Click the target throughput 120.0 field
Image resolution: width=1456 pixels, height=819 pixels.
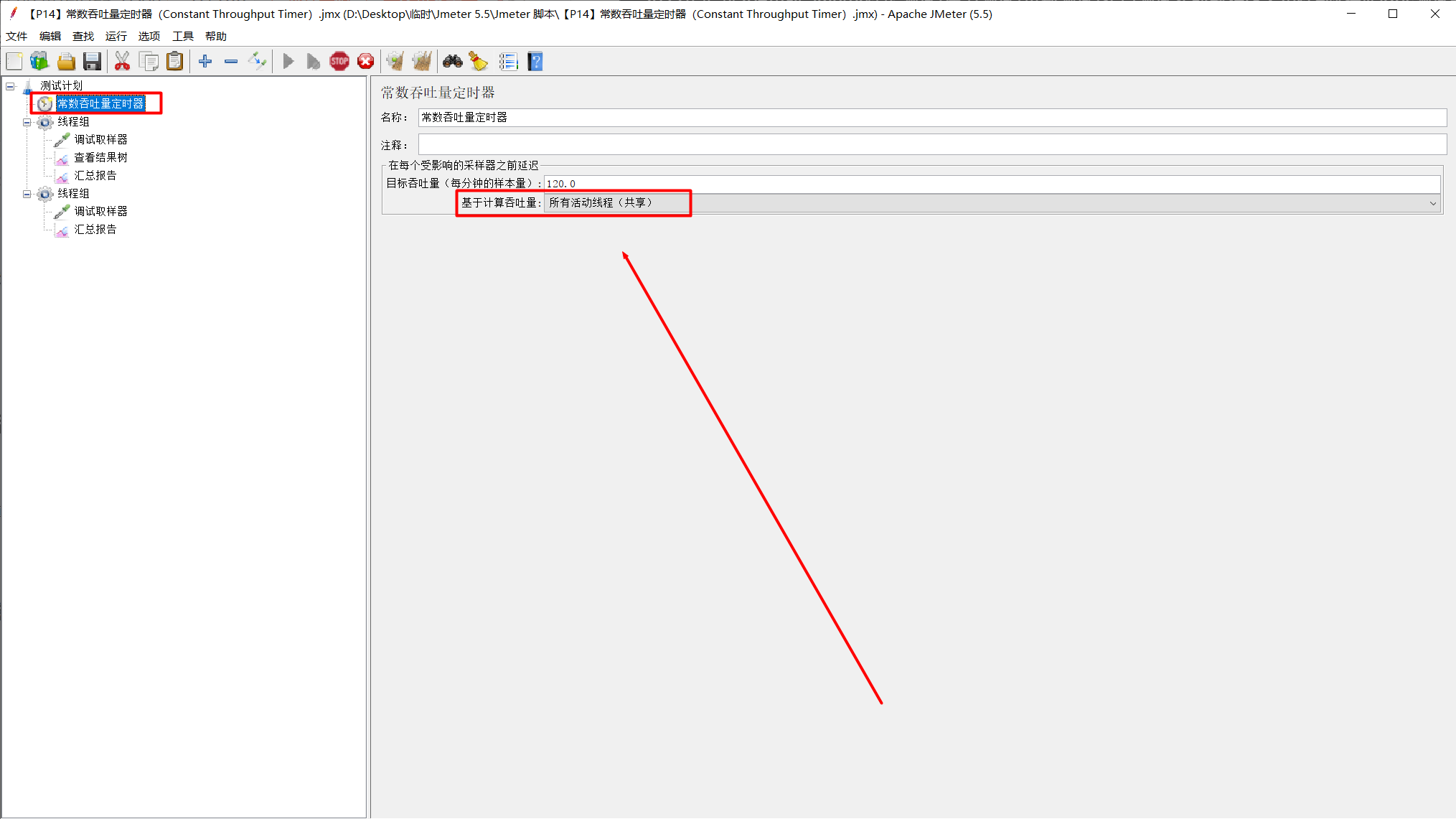[990, 184]
